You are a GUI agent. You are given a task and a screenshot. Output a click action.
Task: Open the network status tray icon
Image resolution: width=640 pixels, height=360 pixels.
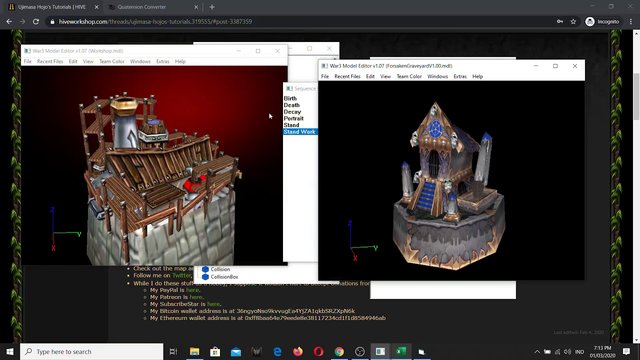[x=558, y=351]
